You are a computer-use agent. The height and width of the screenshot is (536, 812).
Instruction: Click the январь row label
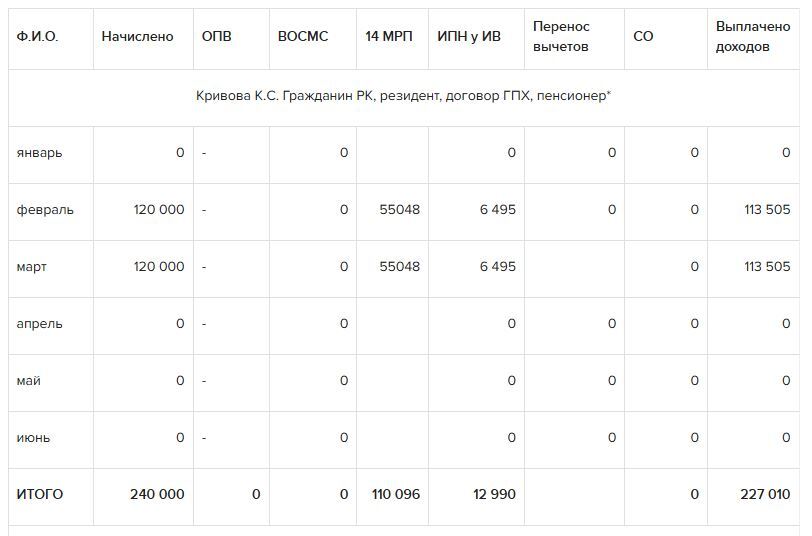point(39,153)
